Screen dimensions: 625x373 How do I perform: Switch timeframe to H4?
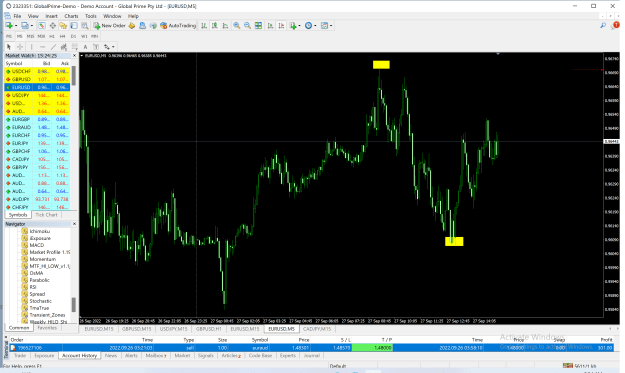(63, 36)
